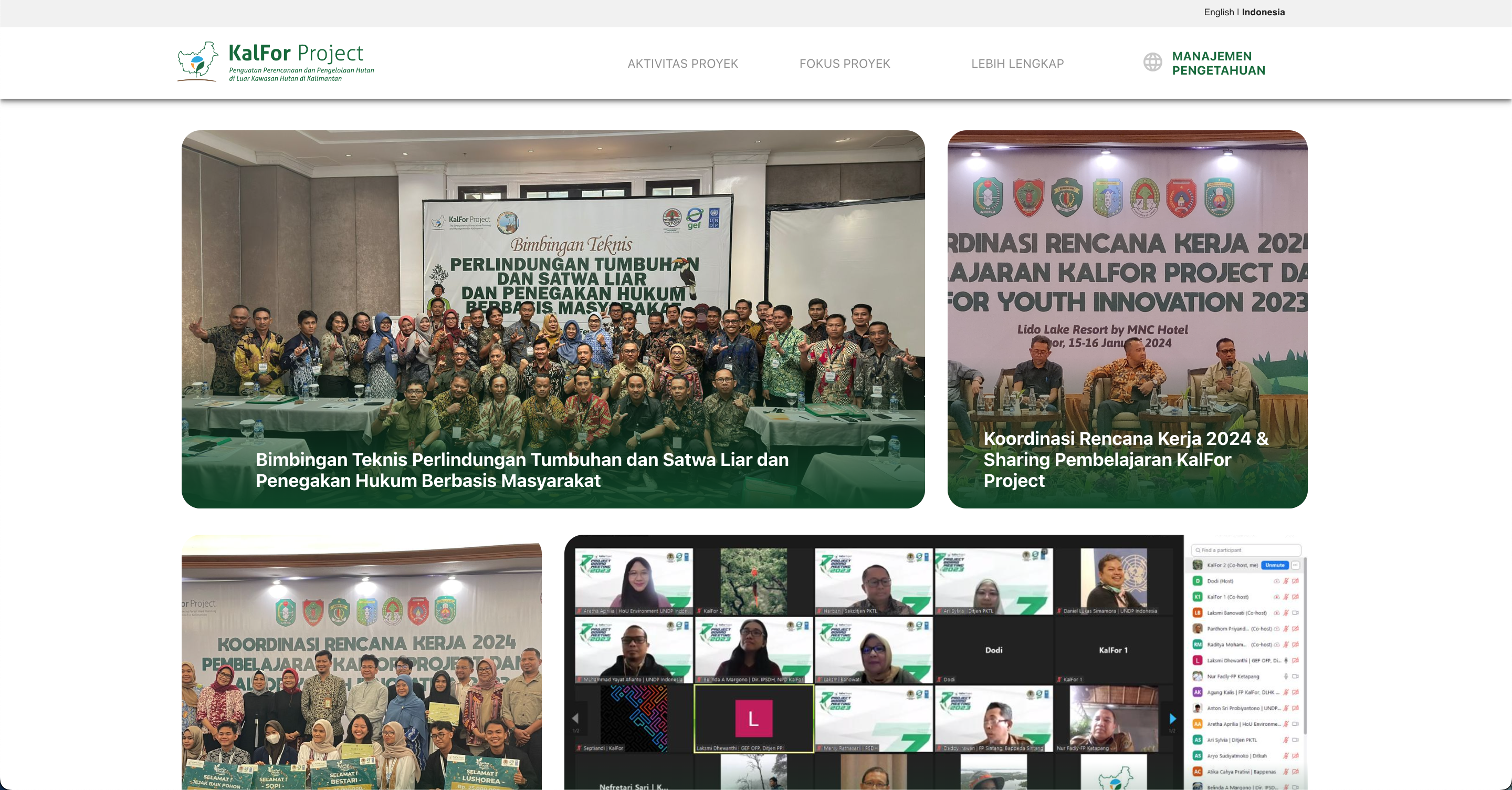The image size is (1512, 790).
Task: Click the KalFor Project logo
Action: click(x=276, y=61)
